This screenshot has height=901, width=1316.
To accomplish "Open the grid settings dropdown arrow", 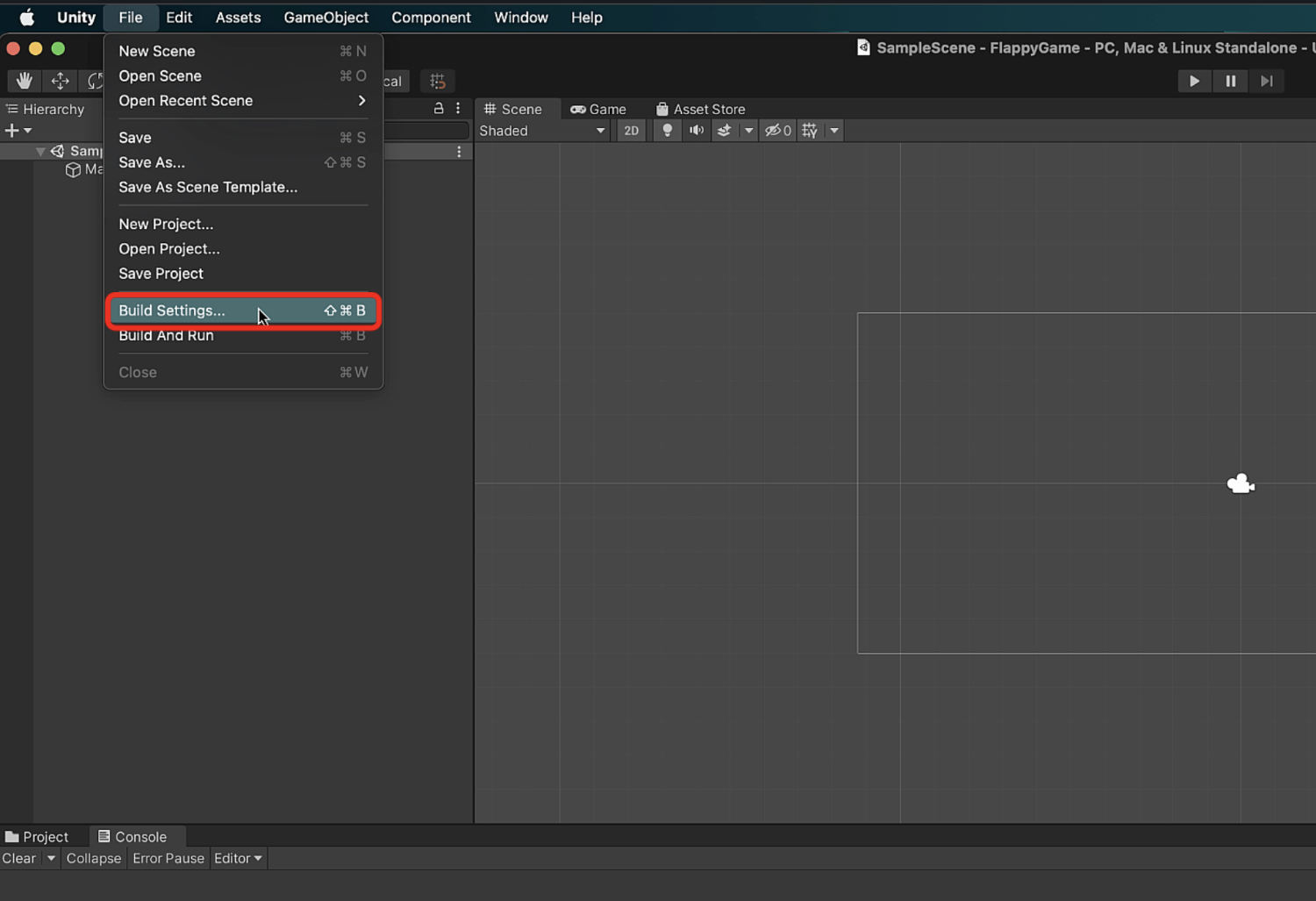I will click(x=834, y=131).
